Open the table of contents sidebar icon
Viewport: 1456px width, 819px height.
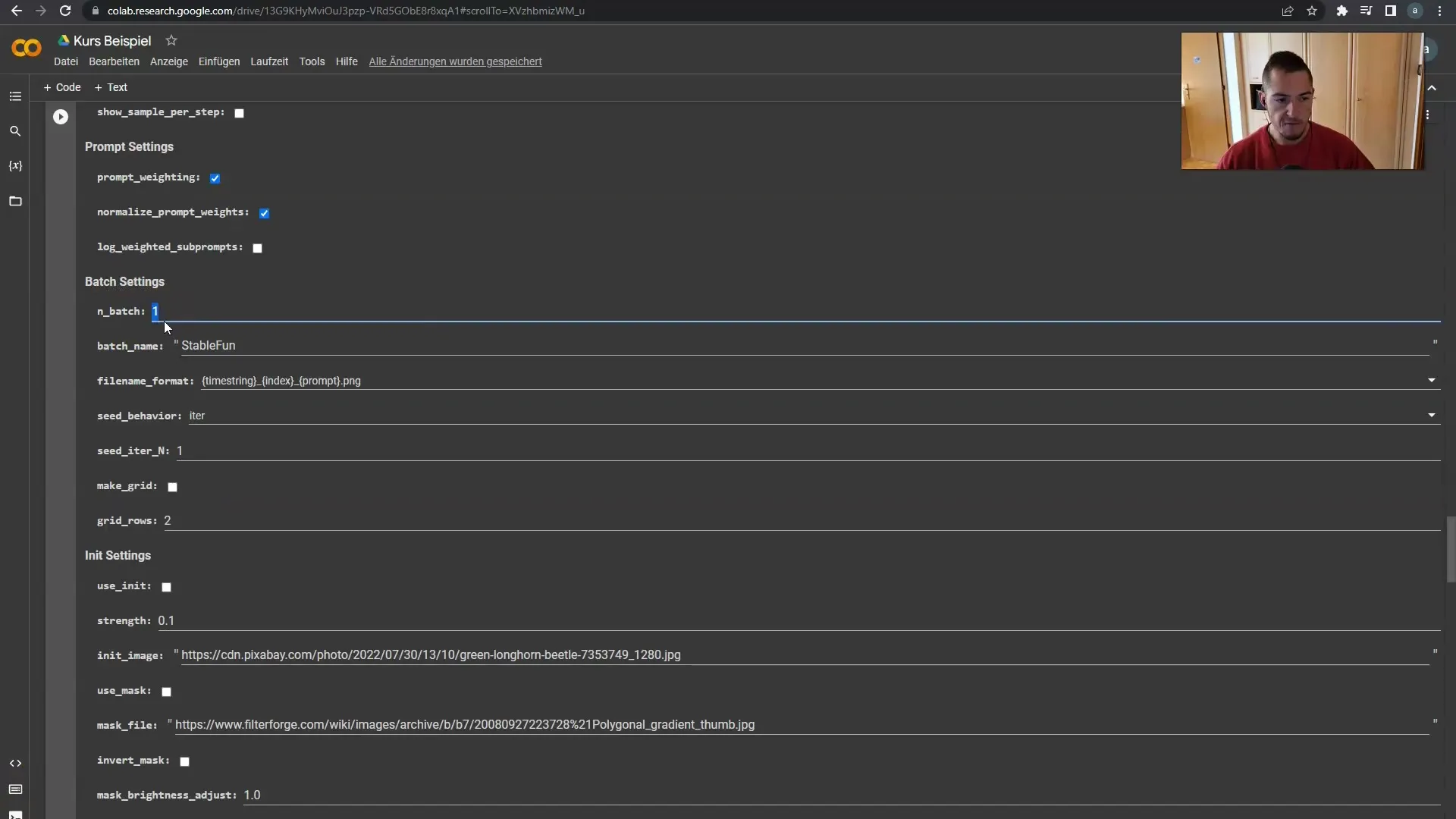point(15,96)
